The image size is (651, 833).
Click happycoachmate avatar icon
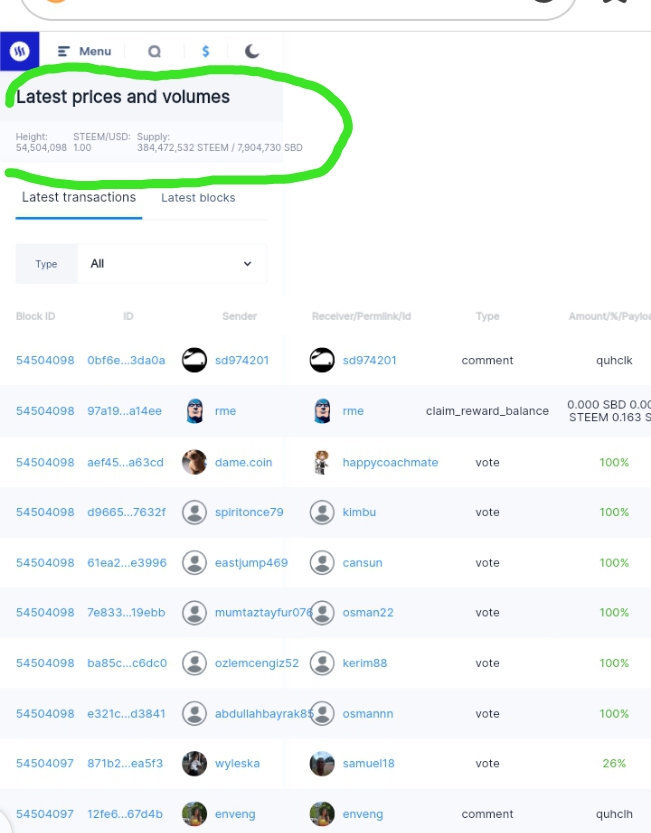322,462
